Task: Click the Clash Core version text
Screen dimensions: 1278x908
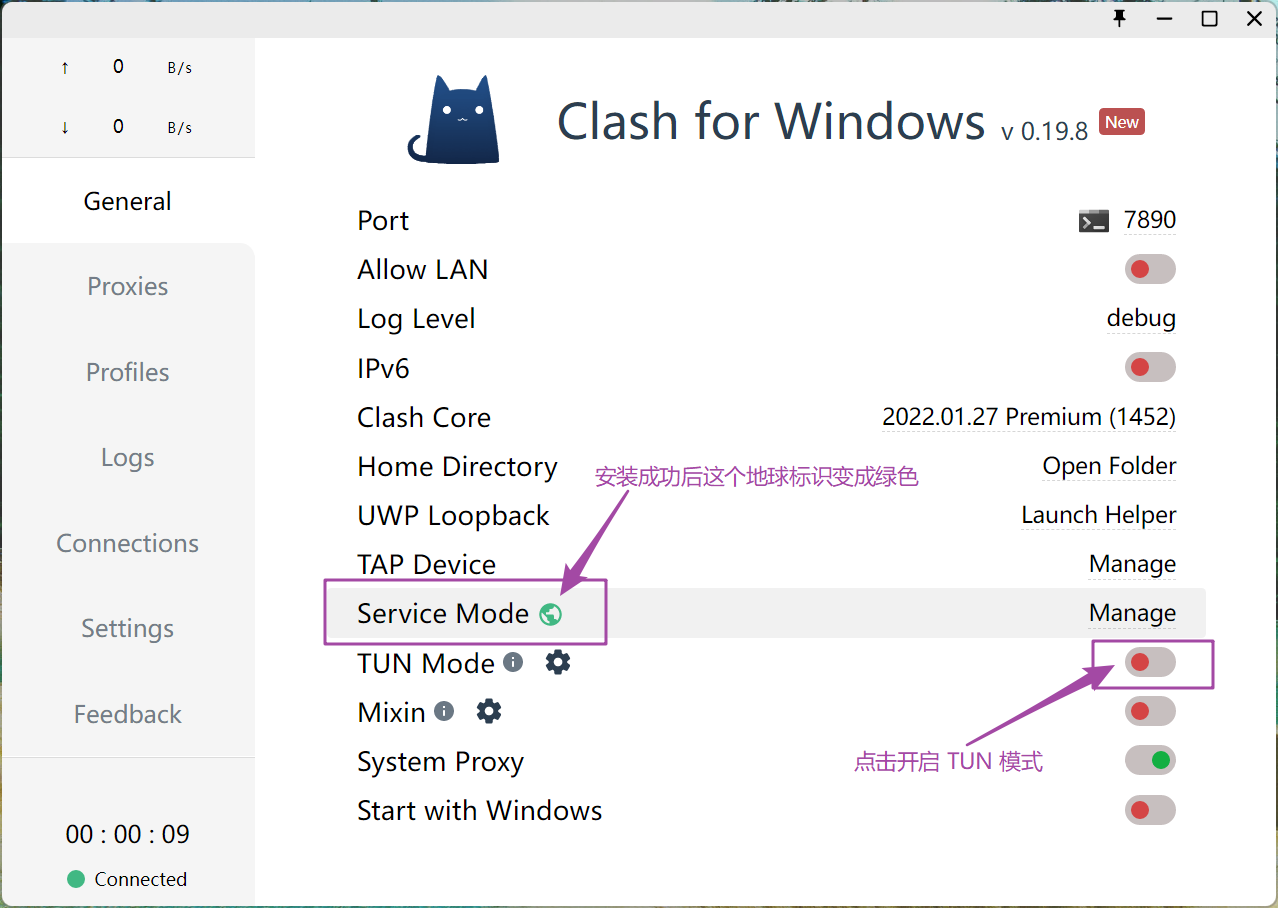Action: pyautogui.click(x=1029, y=417)
